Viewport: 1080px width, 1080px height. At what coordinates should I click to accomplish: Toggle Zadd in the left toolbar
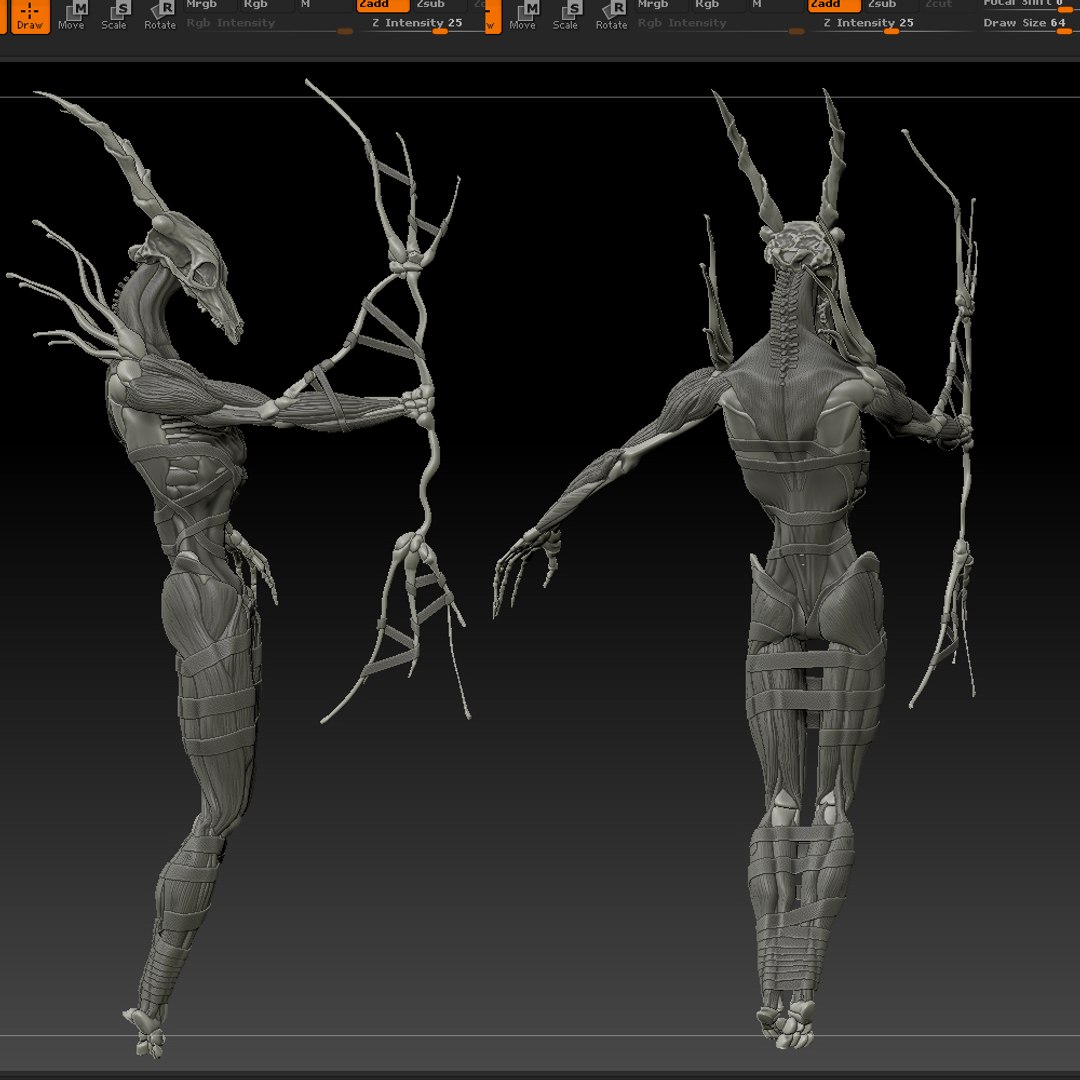[382, 6]
